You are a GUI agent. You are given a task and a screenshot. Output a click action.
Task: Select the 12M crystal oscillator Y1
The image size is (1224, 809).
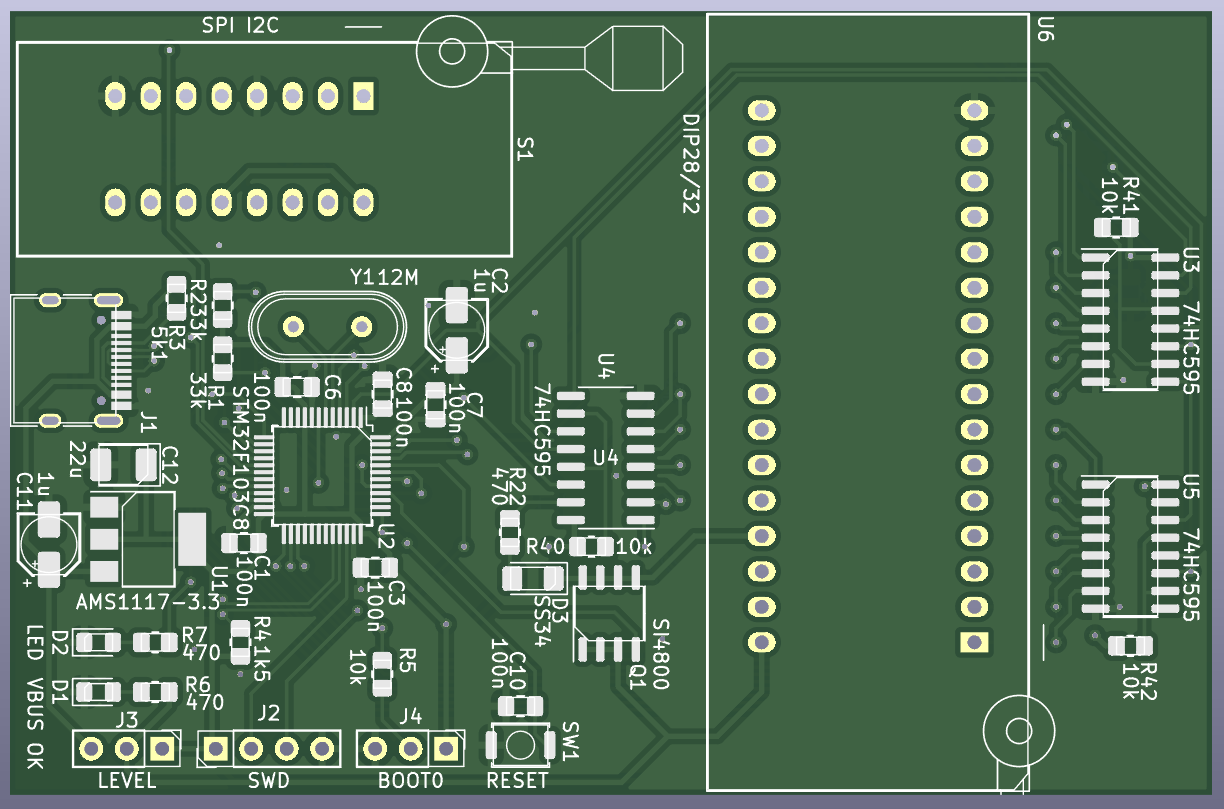[x=326, y=326]
